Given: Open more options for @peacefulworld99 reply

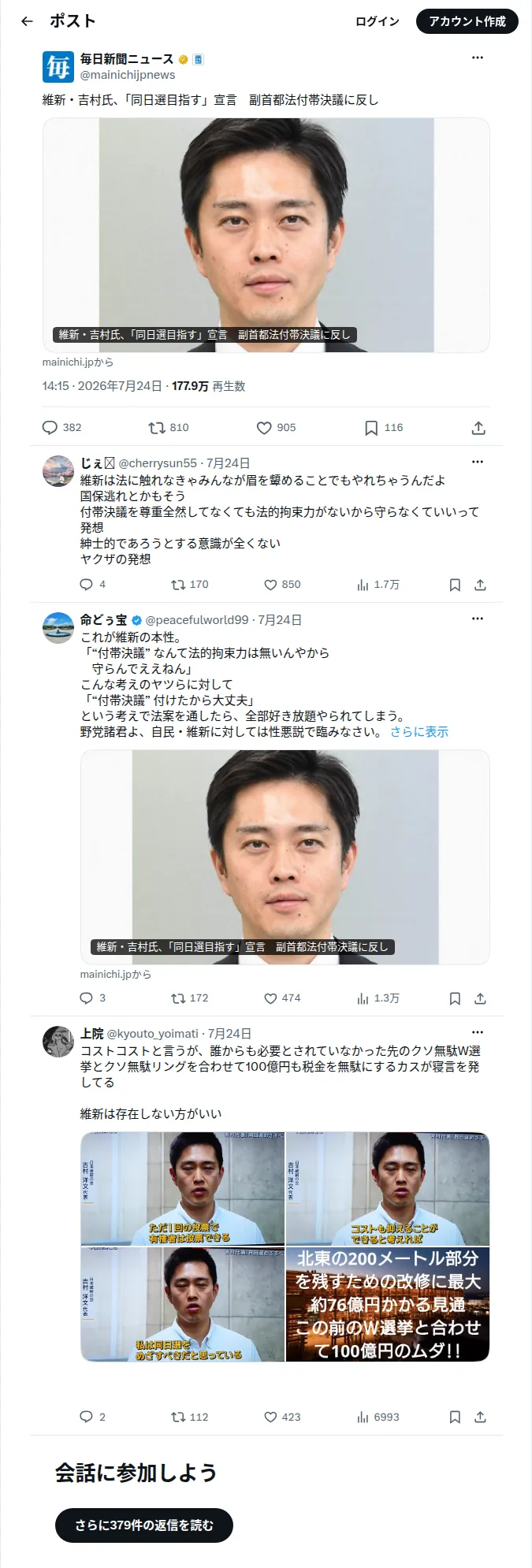Looking at the screenshot, I should coord(478,619).
